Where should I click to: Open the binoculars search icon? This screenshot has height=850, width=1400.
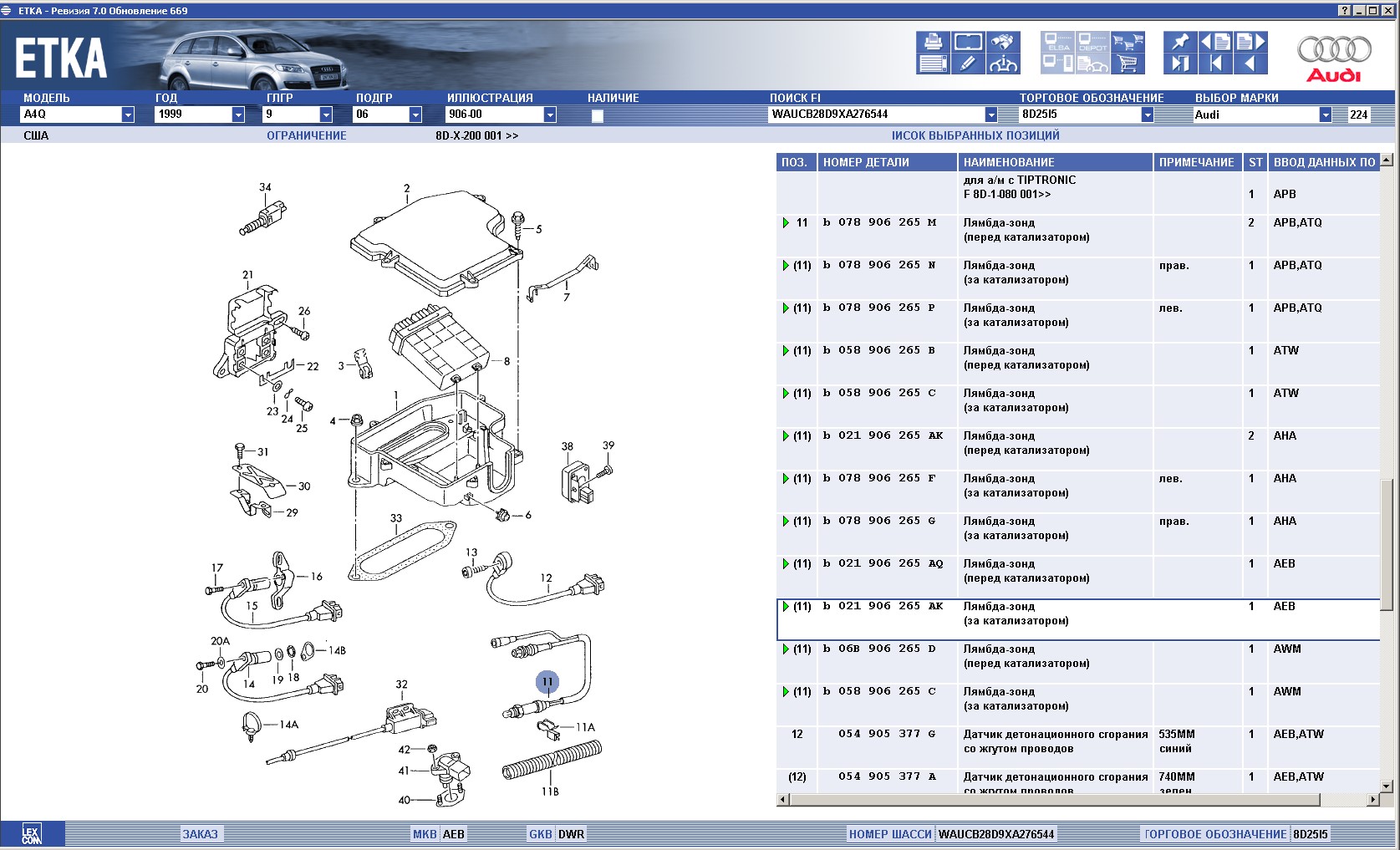click(1003, 42)
